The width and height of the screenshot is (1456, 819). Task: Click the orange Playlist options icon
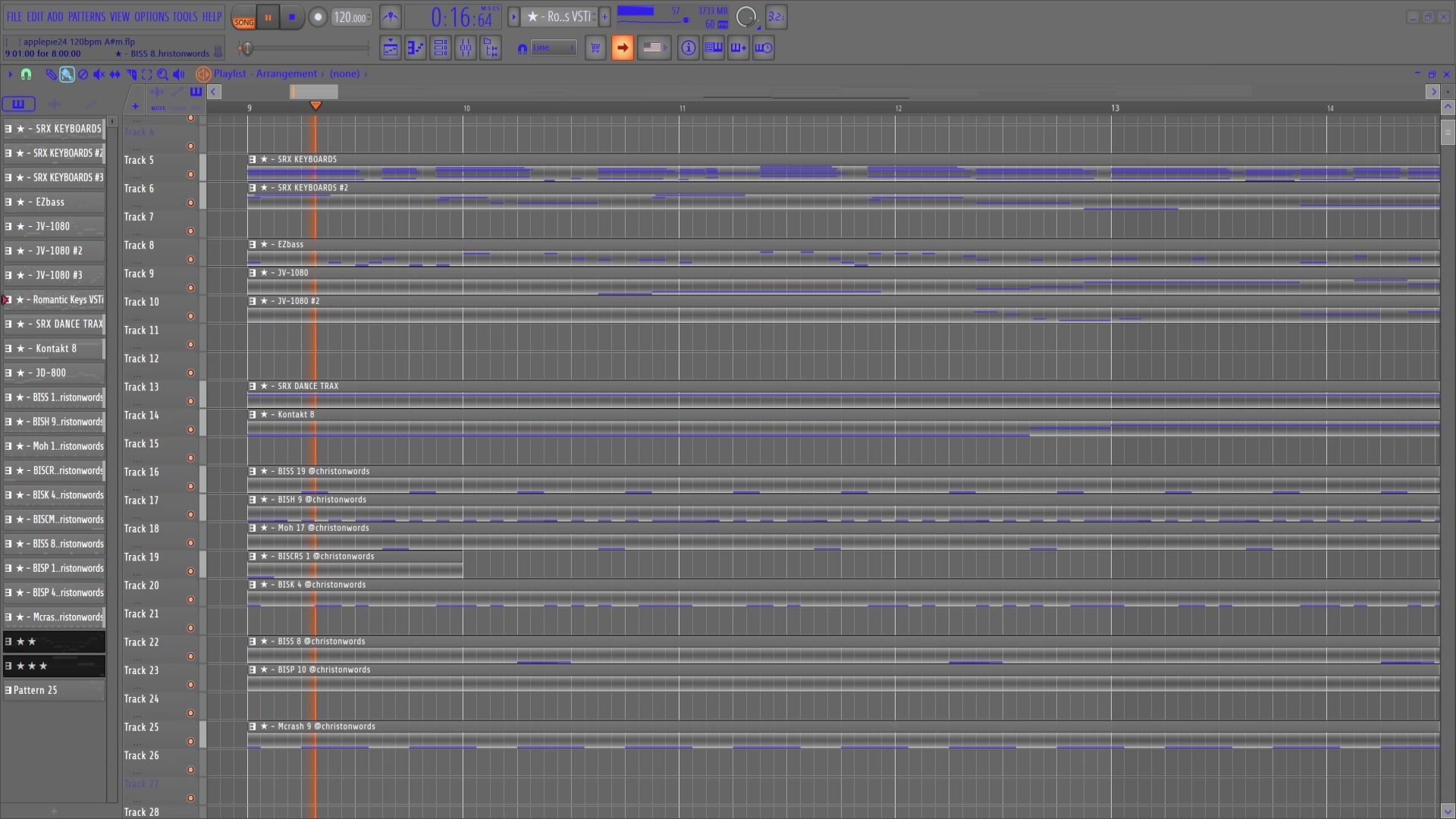203,74
